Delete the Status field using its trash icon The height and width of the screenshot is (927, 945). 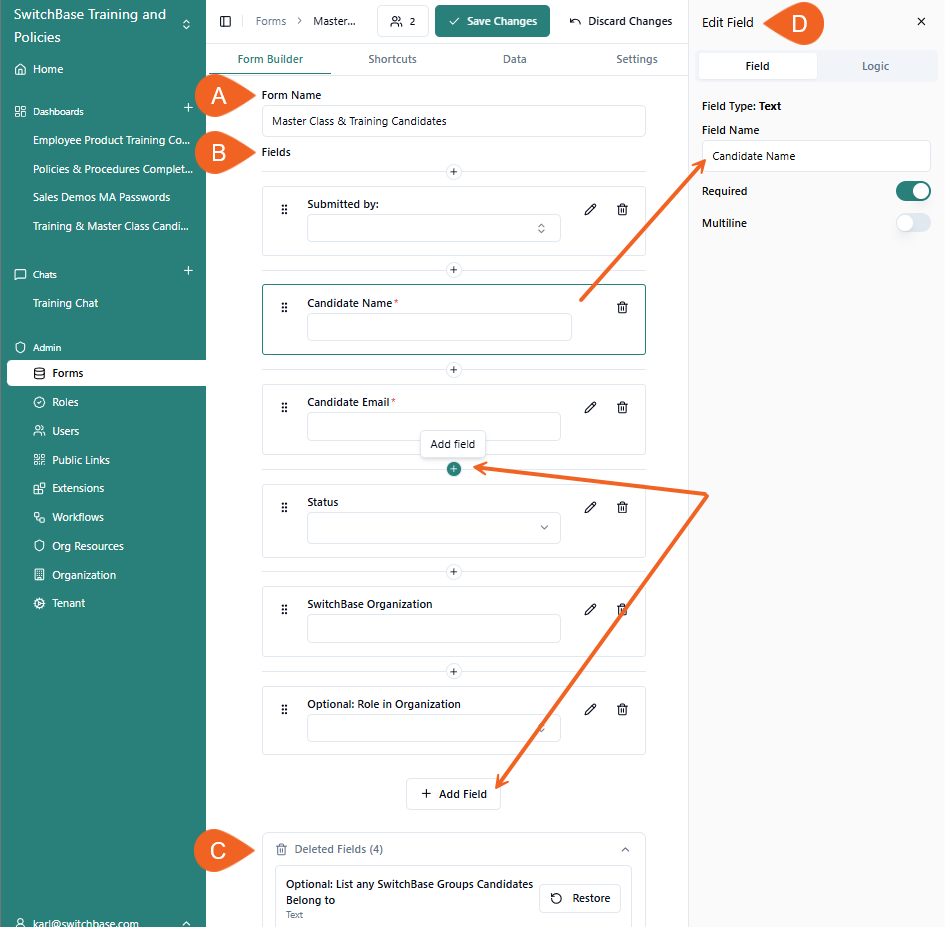[622, 507]
